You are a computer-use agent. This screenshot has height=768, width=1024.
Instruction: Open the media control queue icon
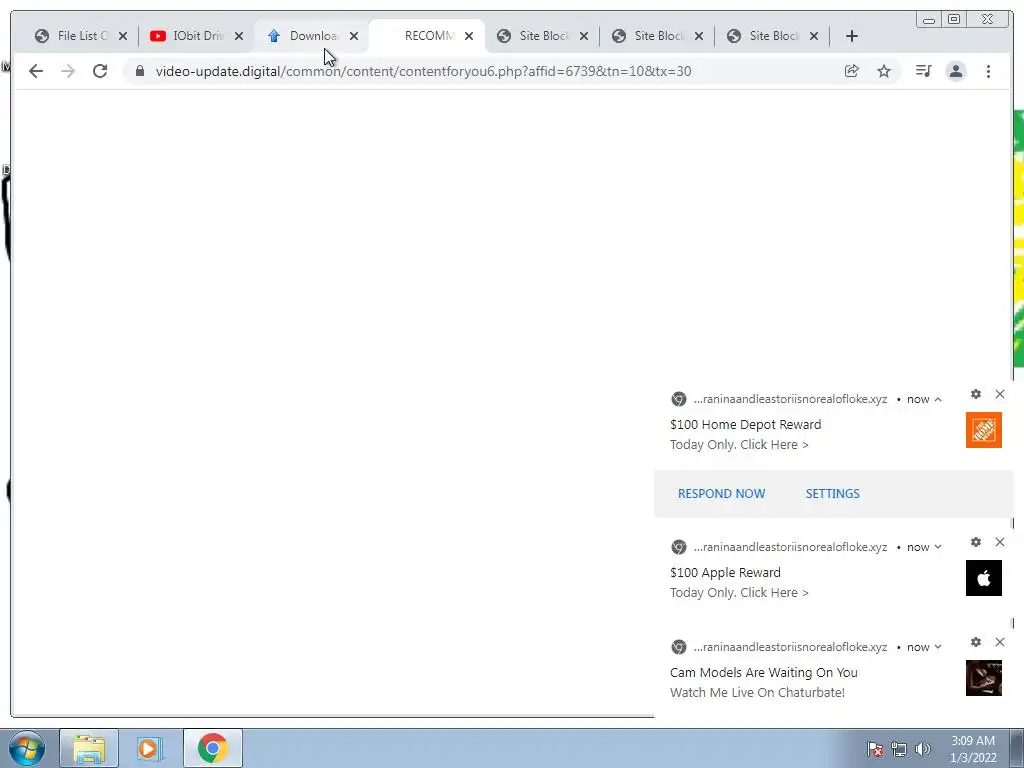923,71
